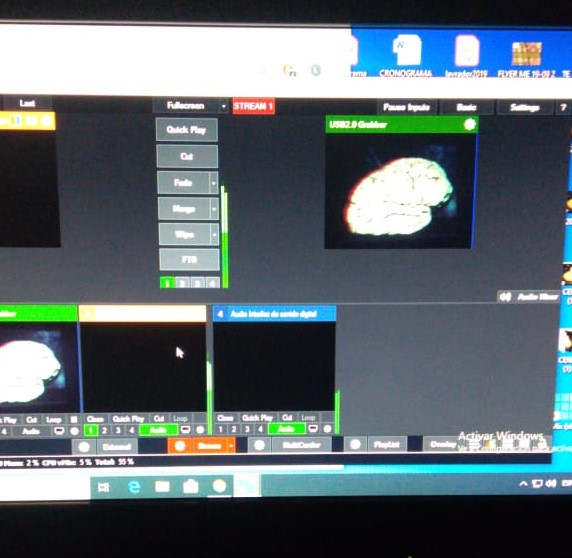Switch to the Basic view tab

(x=467, y=107)
